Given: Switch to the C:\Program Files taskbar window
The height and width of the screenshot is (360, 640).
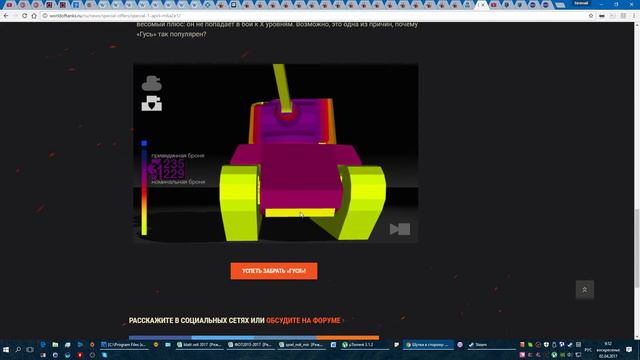Looking at the screenshot, I should click(x=124, y=345).
